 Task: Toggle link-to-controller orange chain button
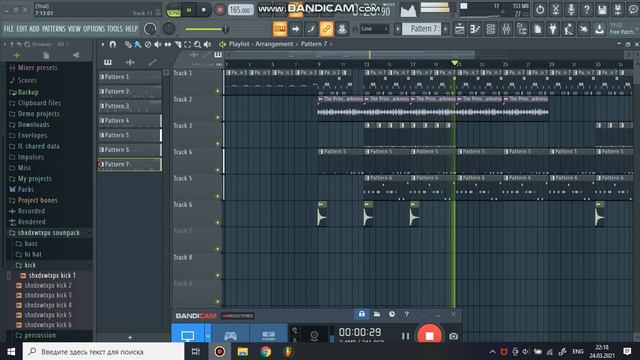[x=326, y=29]
